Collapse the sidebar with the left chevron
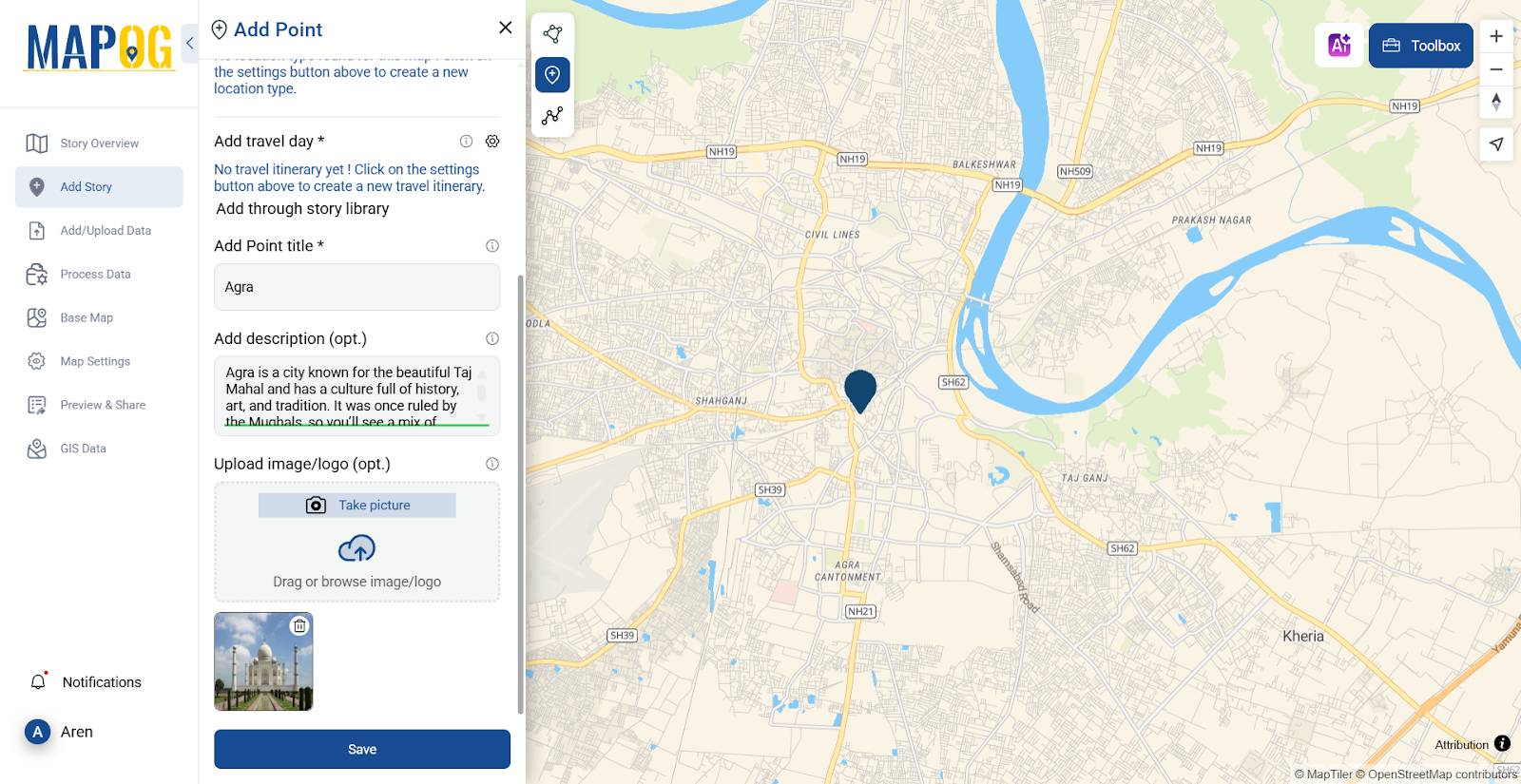Image resolution: width=1521 pixels, height=784 pixels. 189,43
